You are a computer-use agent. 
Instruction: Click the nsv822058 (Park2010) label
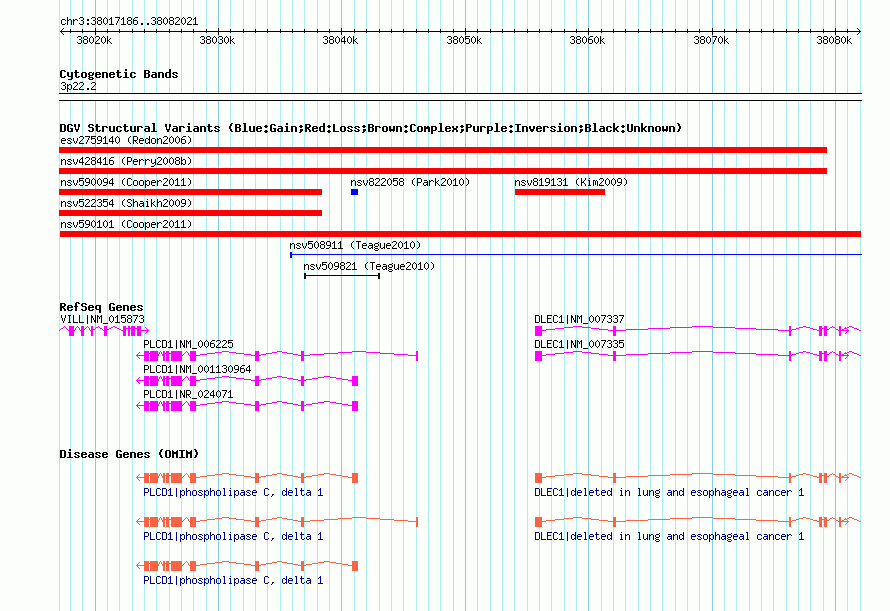[410, 182]
